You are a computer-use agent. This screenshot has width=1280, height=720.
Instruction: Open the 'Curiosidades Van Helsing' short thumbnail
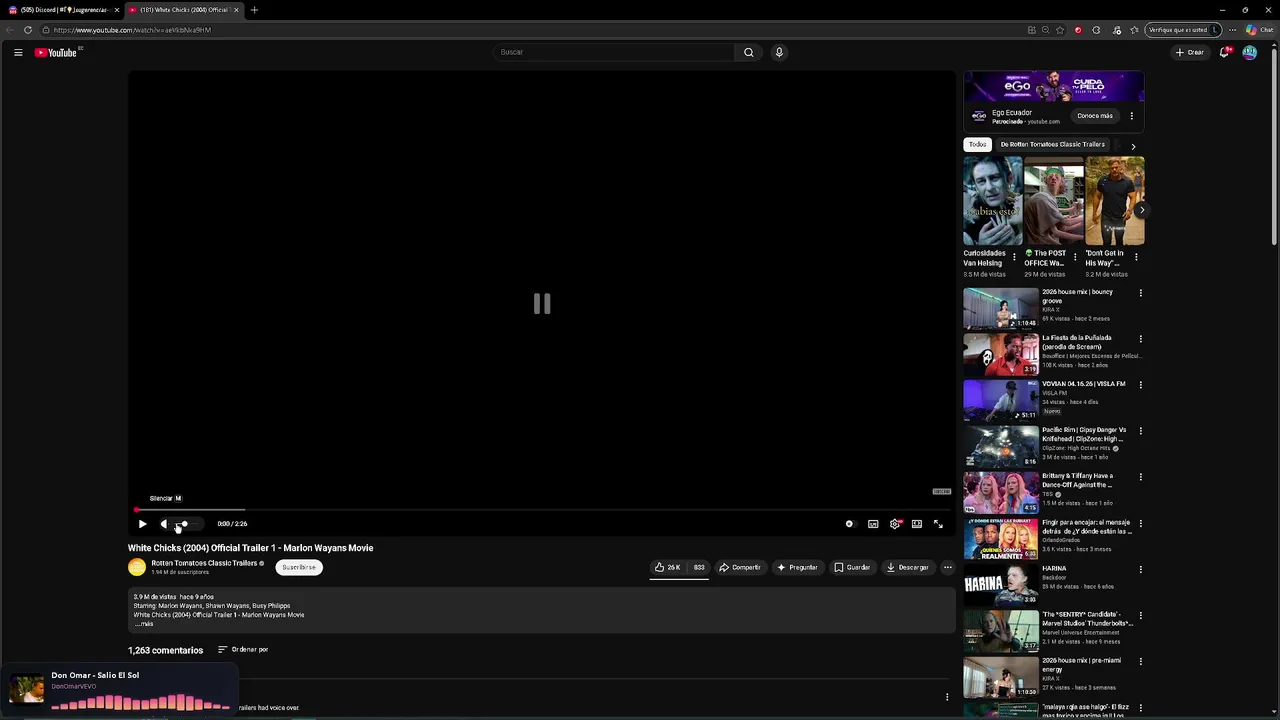point(993,201)
